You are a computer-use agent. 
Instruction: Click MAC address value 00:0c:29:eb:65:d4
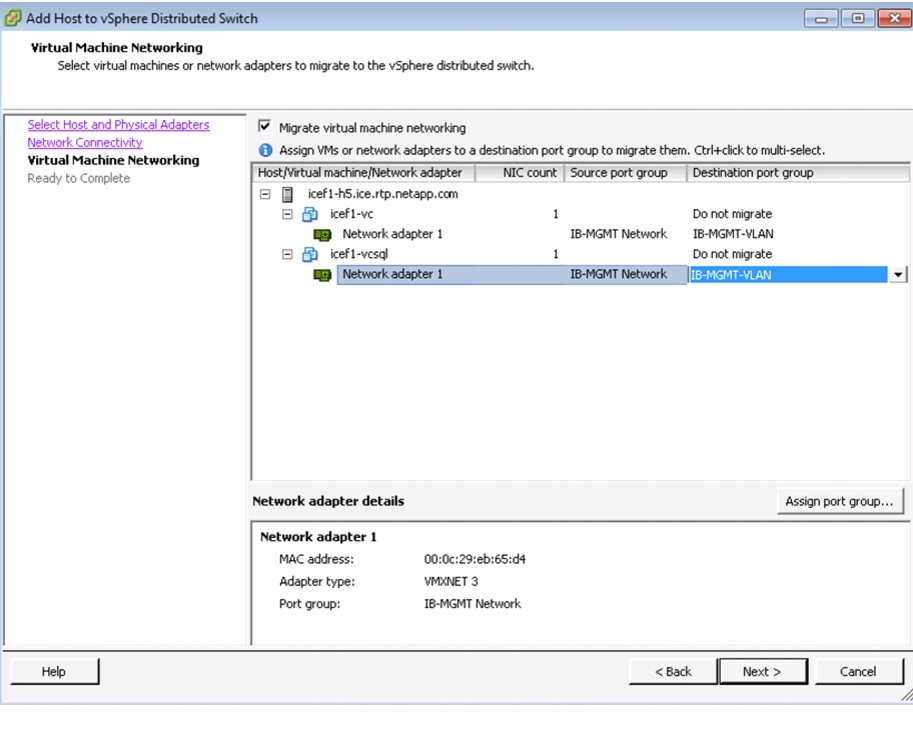475,559
